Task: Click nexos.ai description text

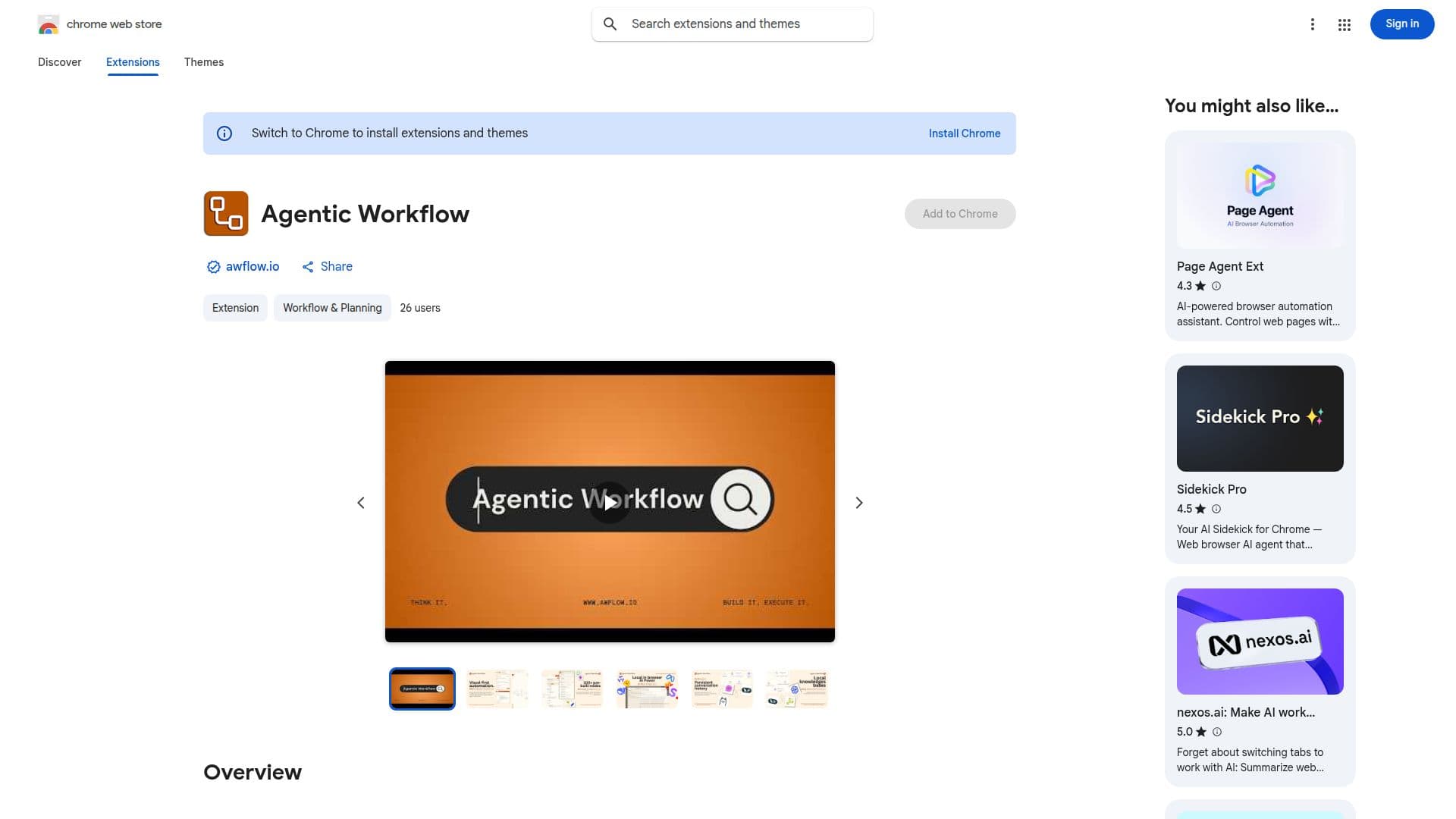Action: (x=1250, y=760)
